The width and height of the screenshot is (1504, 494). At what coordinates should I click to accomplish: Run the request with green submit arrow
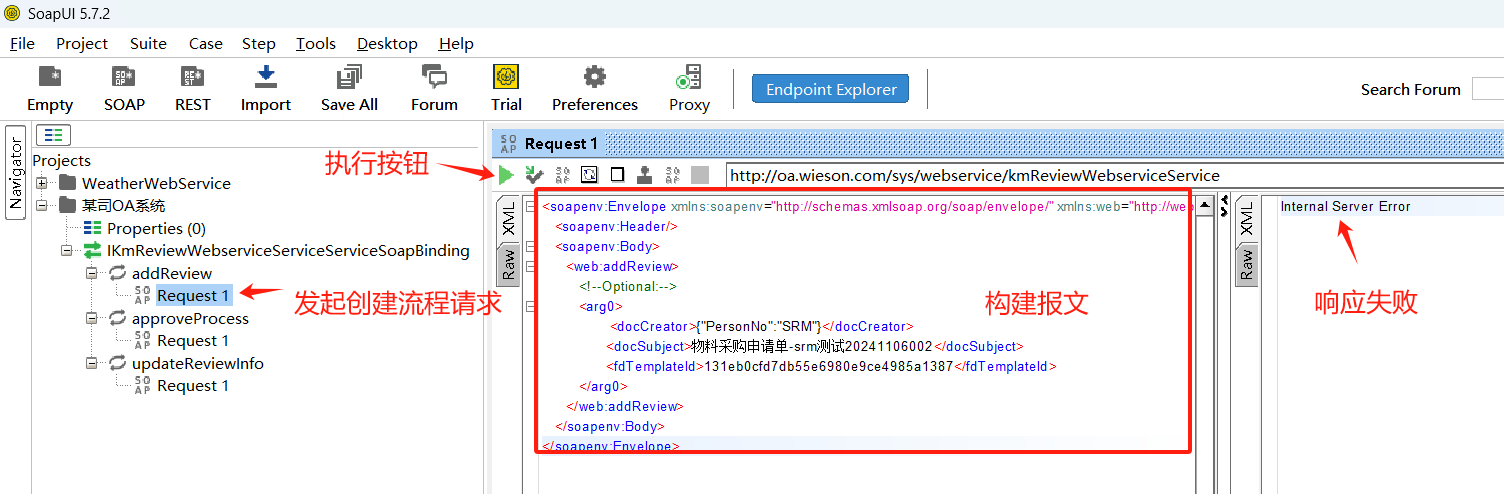506,175
